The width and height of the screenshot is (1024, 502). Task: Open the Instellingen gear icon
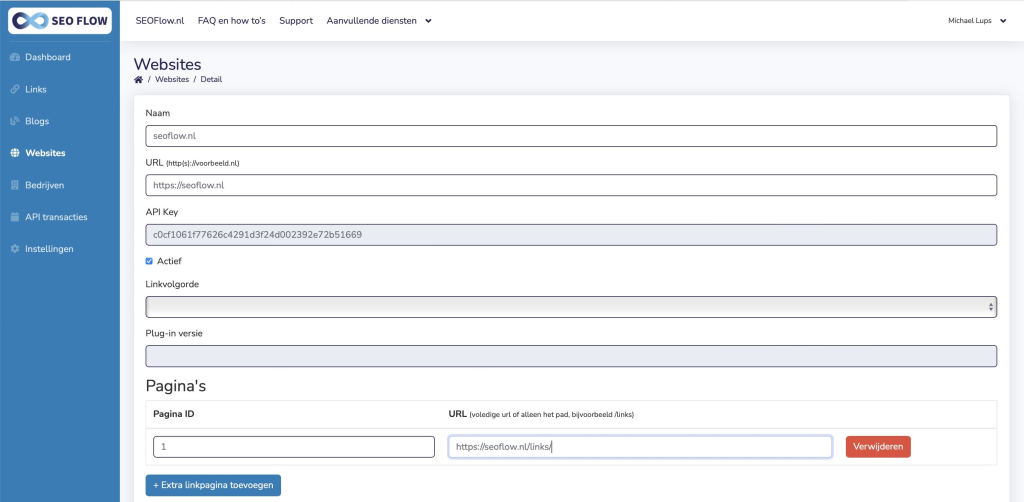(15, 249)
